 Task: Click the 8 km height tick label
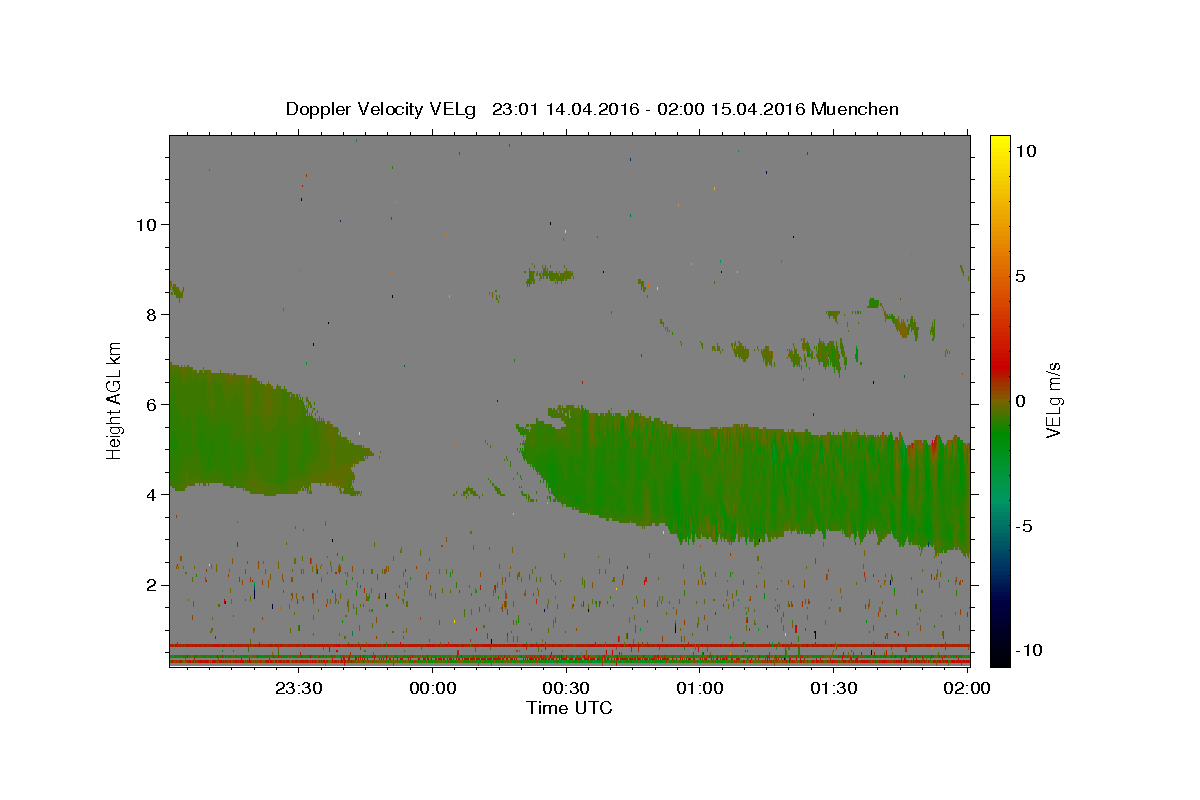click(150, 314)
